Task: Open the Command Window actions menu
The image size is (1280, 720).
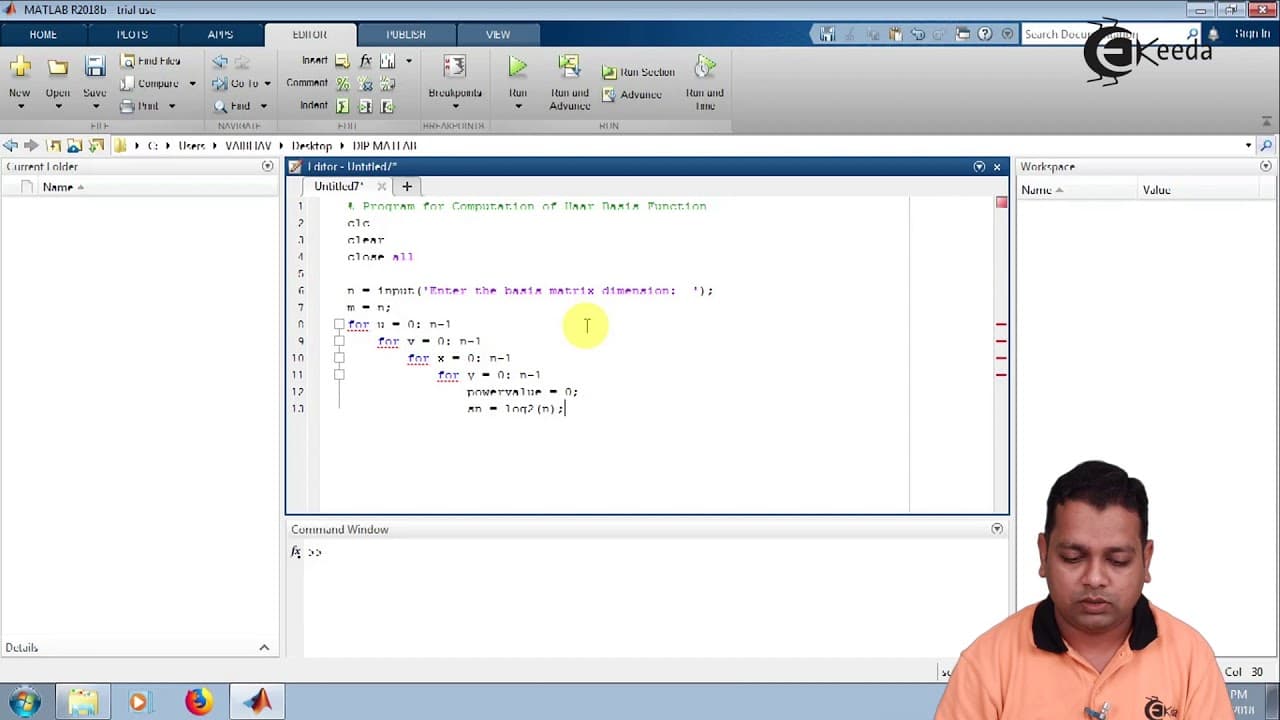Action: pos(997,529)
